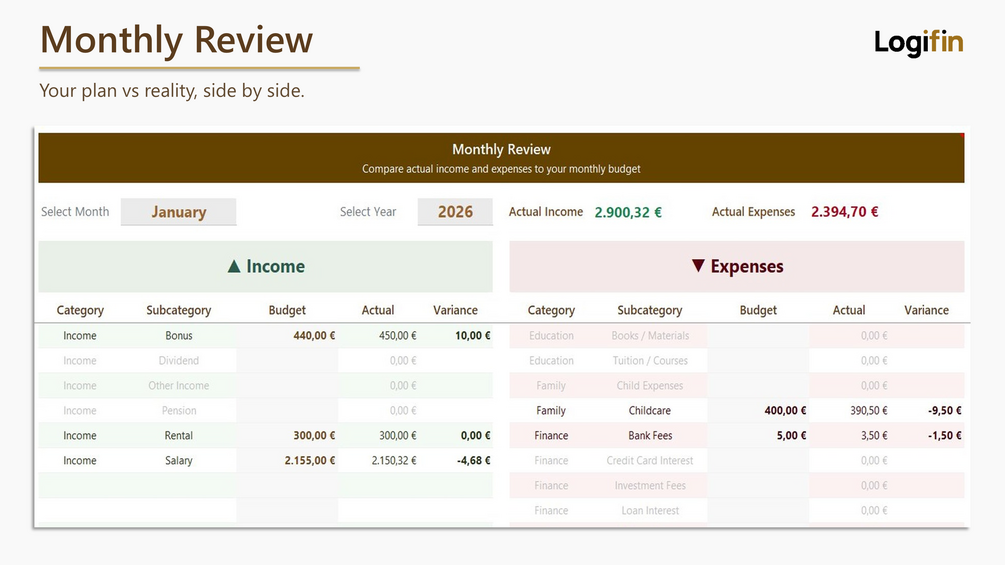The image size is (1005, 565).
Task: Click the Expenses section header
Action: click(736, 266)
